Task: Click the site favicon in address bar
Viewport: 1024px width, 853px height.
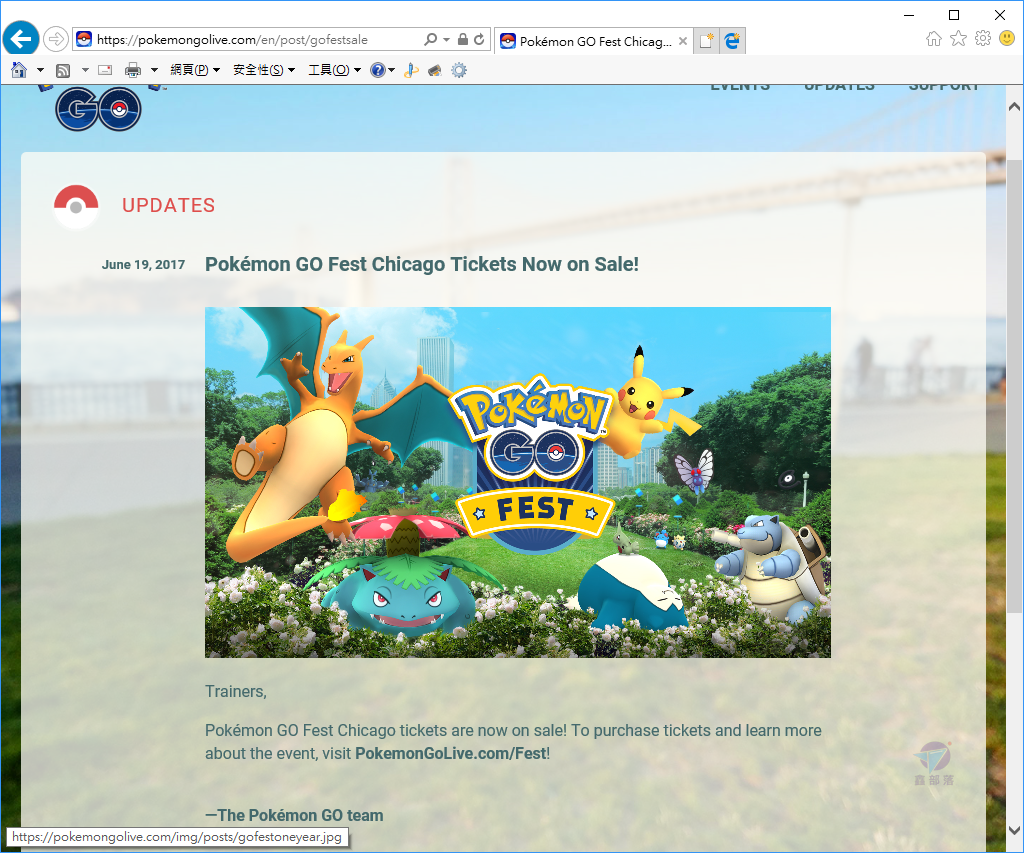Action: click(84, 39)
